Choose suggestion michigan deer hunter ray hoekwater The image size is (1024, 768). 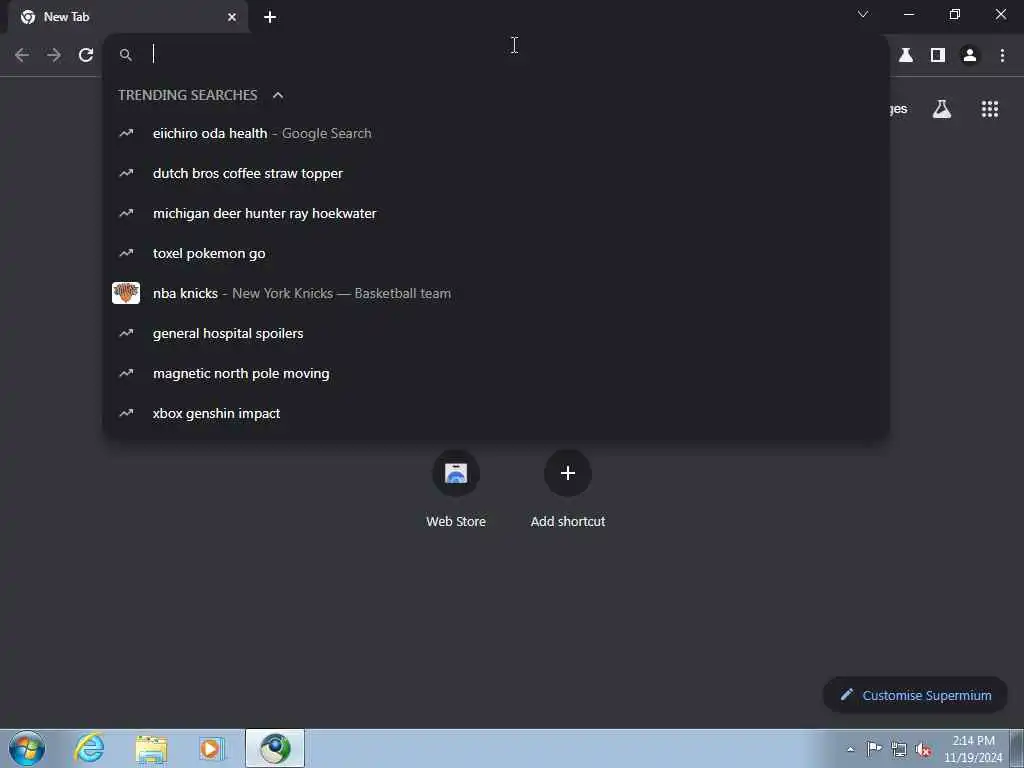tap(496, 214)
